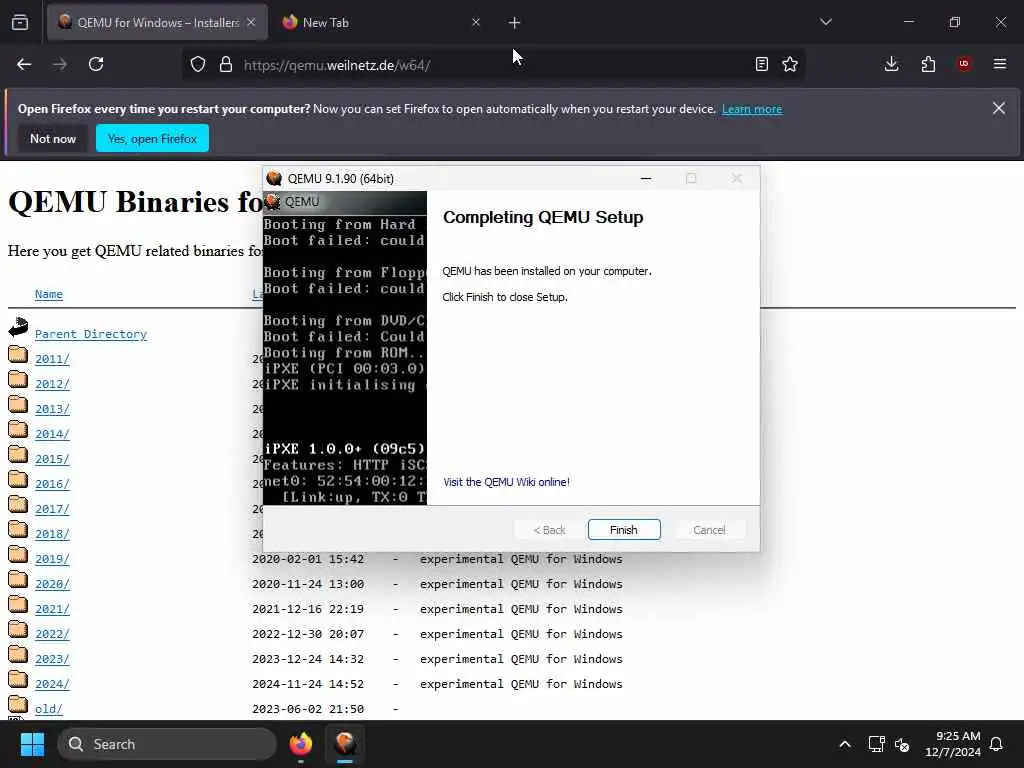The height and width of the screenshot is (768, 1024).
Task: Click folder icon next to 2024/
Action: click(18, 679)
